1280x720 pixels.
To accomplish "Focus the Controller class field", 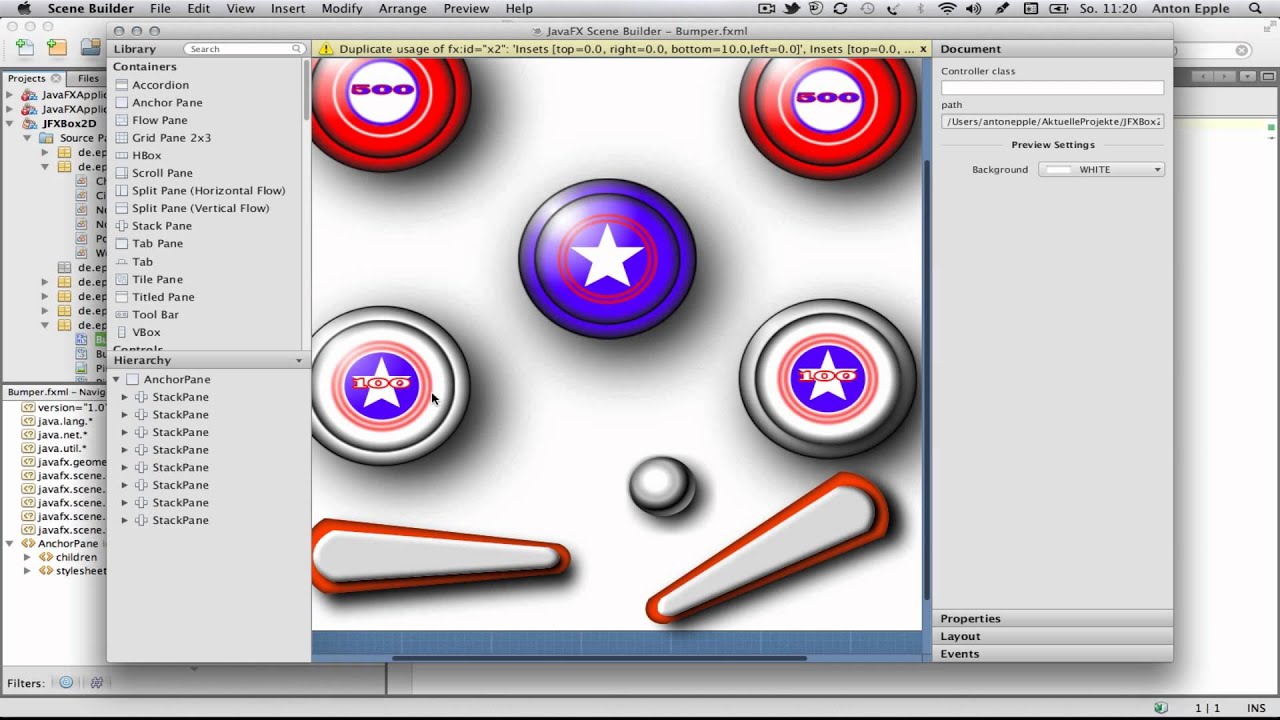I will click(1052, 88).
